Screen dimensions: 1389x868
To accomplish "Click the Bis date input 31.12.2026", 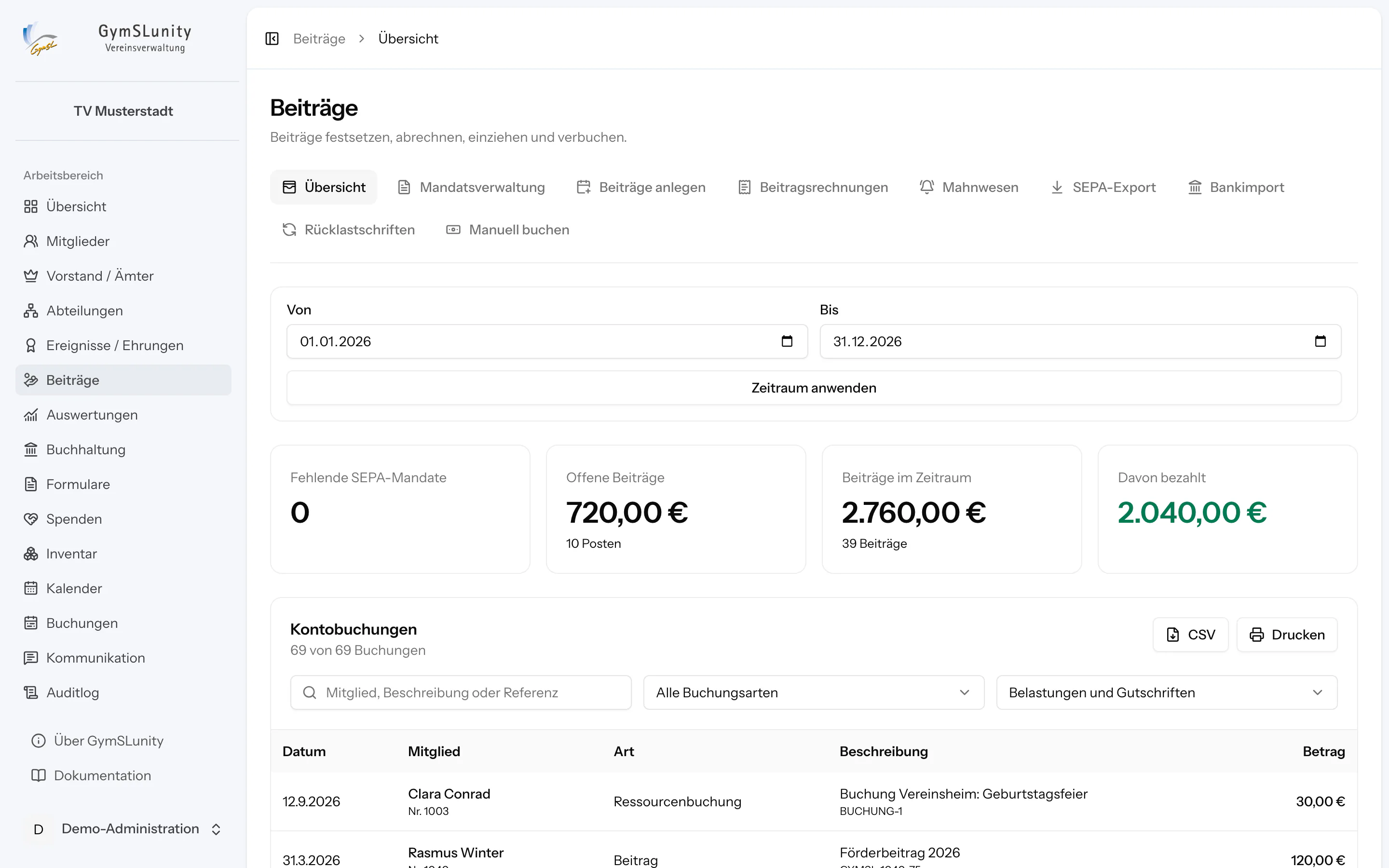I will click(1080, 341).
